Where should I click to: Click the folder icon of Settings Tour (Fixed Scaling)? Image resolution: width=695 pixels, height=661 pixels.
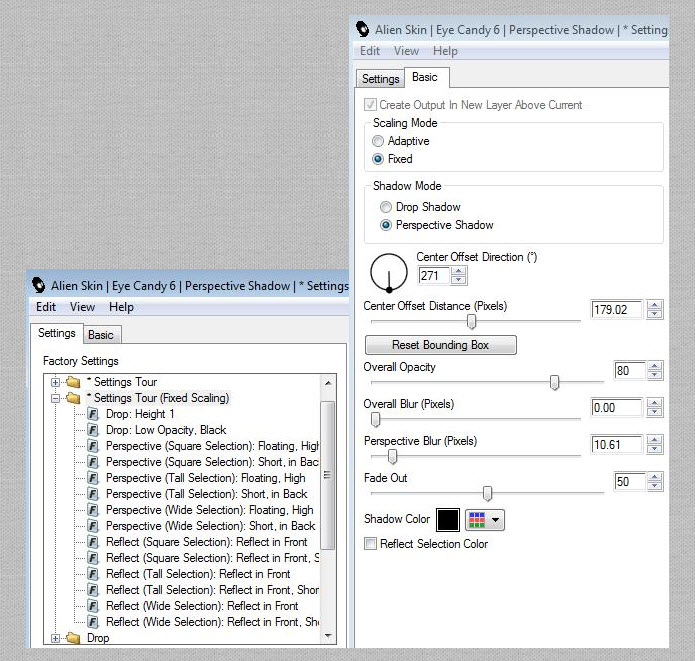(73, 398)
